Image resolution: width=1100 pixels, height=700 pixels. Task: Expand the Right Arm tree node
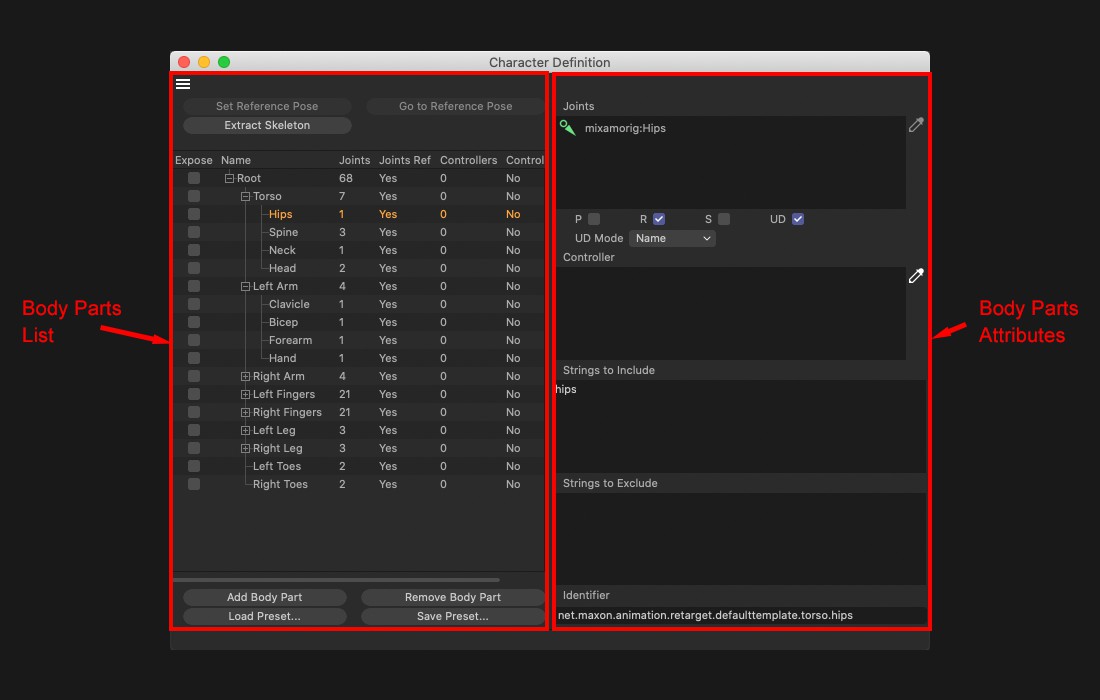246,376
